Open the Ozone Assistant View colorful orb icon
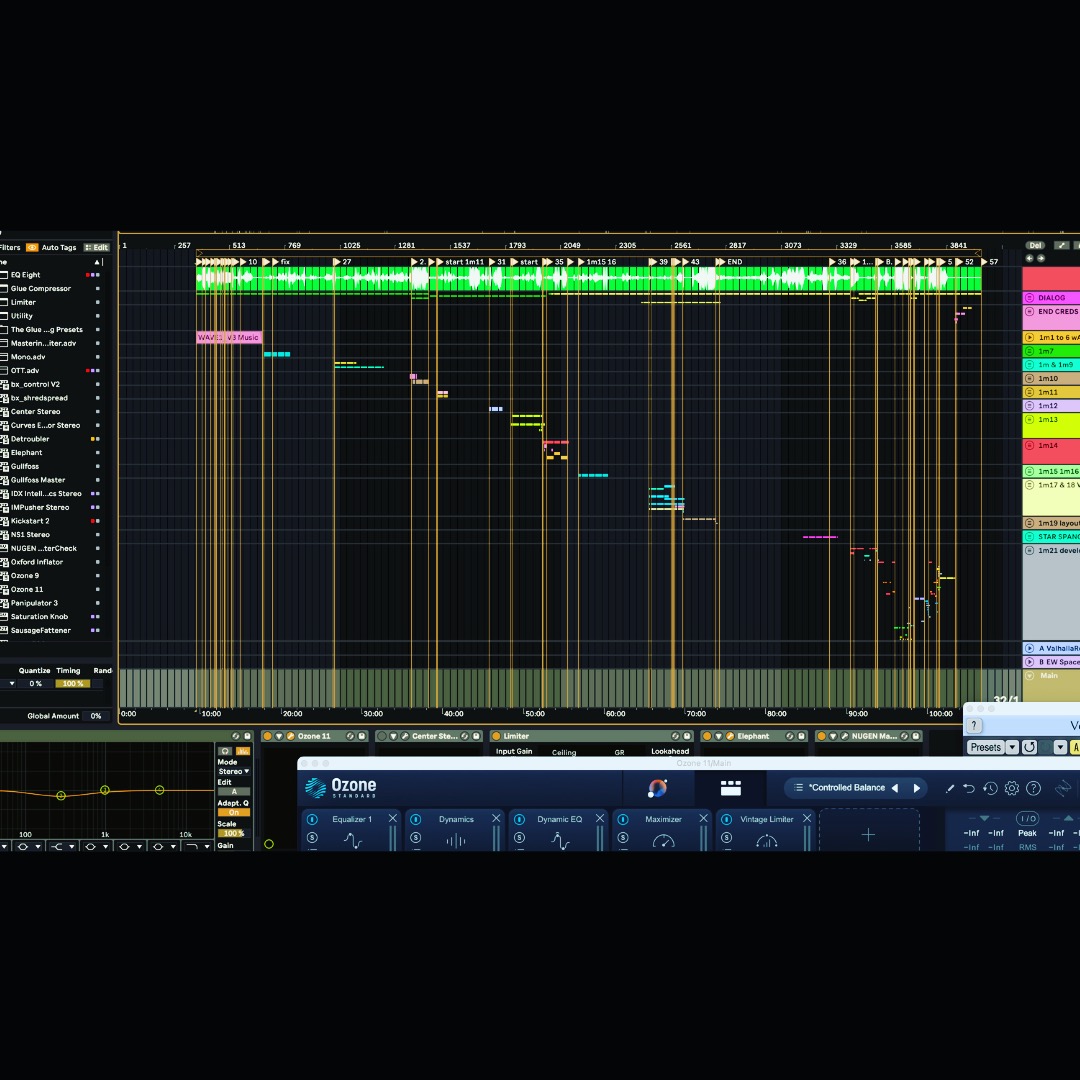The width and height of the screenshot is (1080, 1080). 657,788
